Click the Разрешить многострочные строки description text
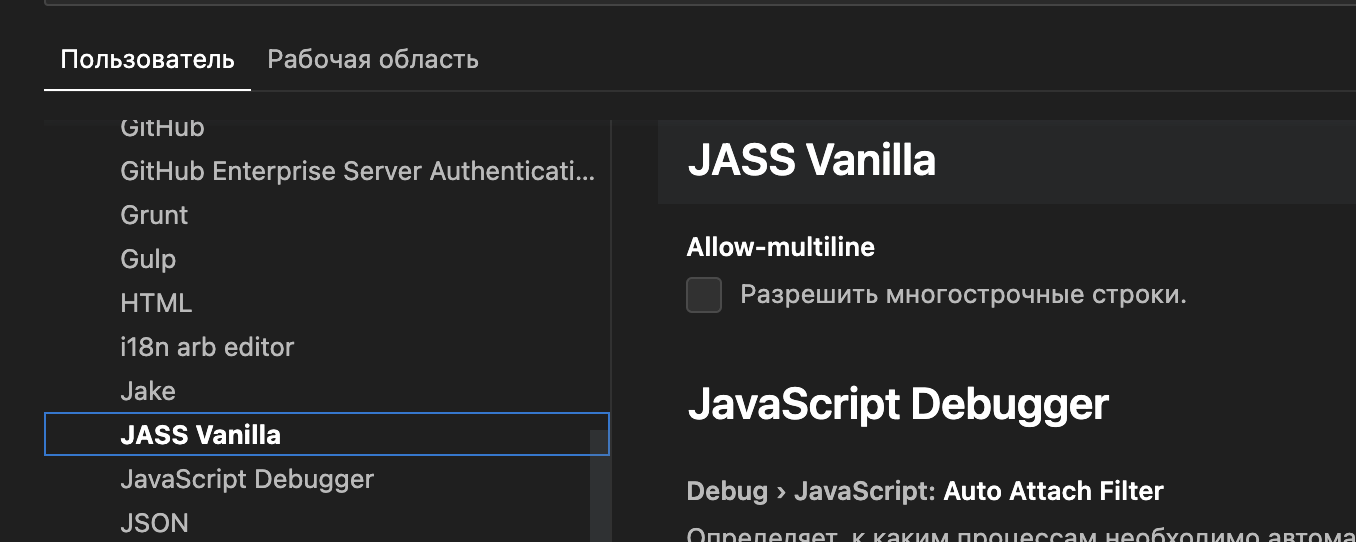The width and height of the screenshot is (1356, 542). pos(962,295)
